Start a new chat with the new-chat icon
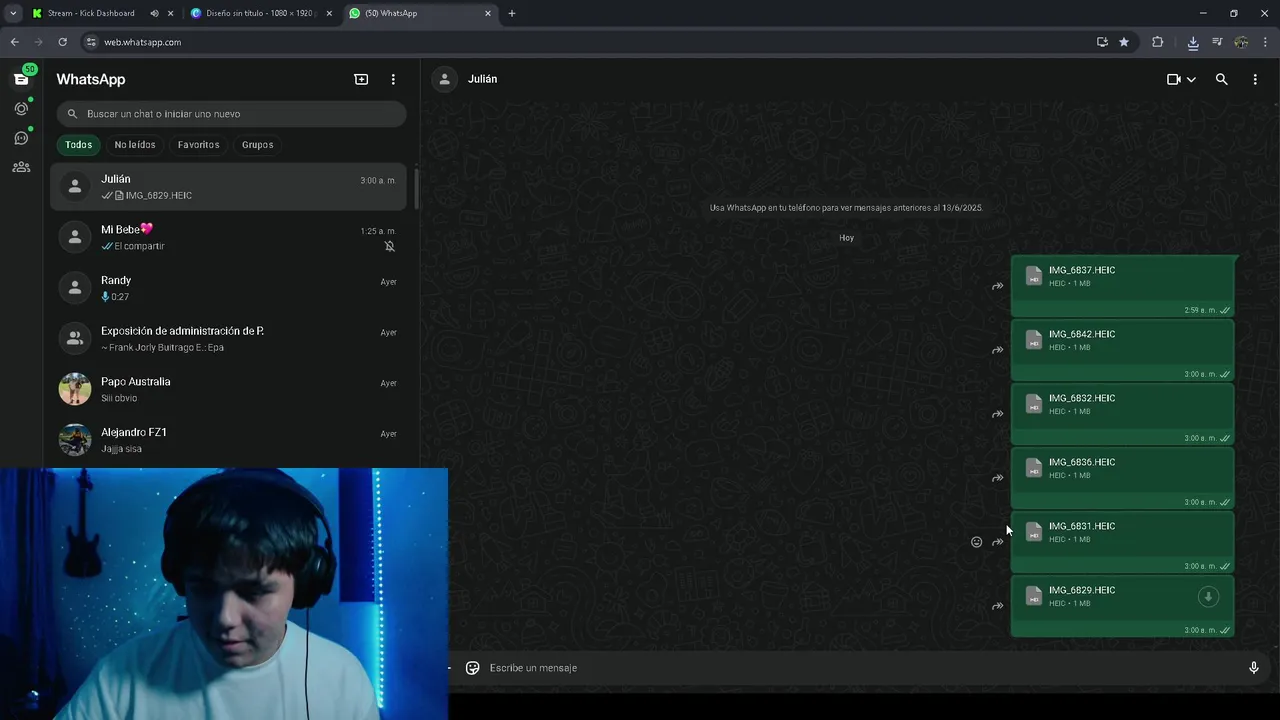Screen dimensions: 1280x720 click(x=361, y=79)
